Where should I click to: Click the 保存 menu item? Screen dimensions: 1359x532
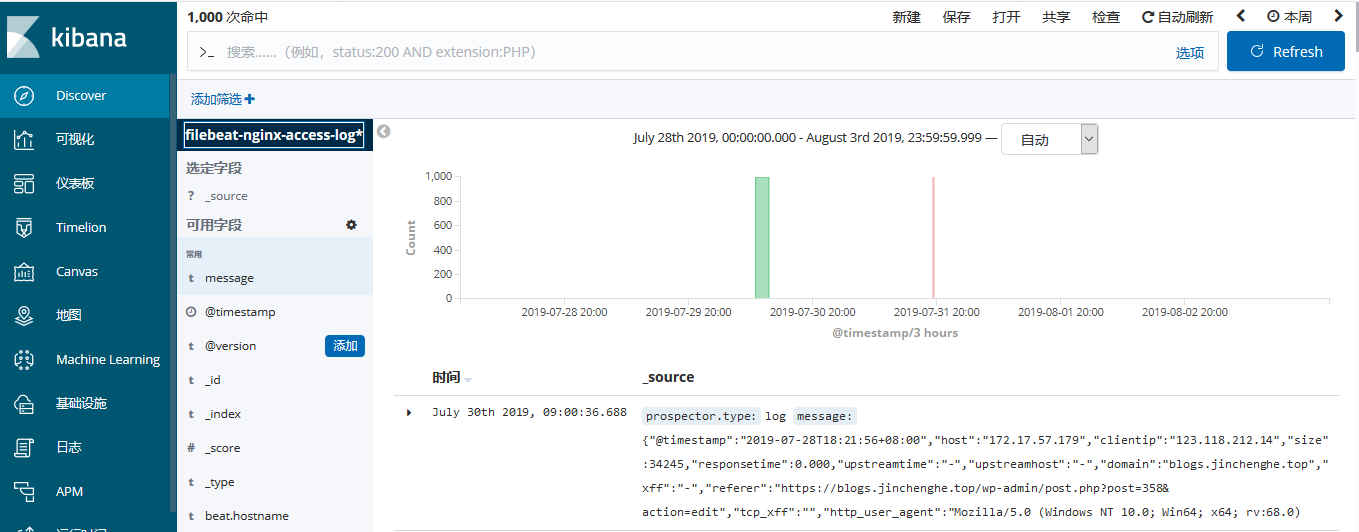[956, 17]
